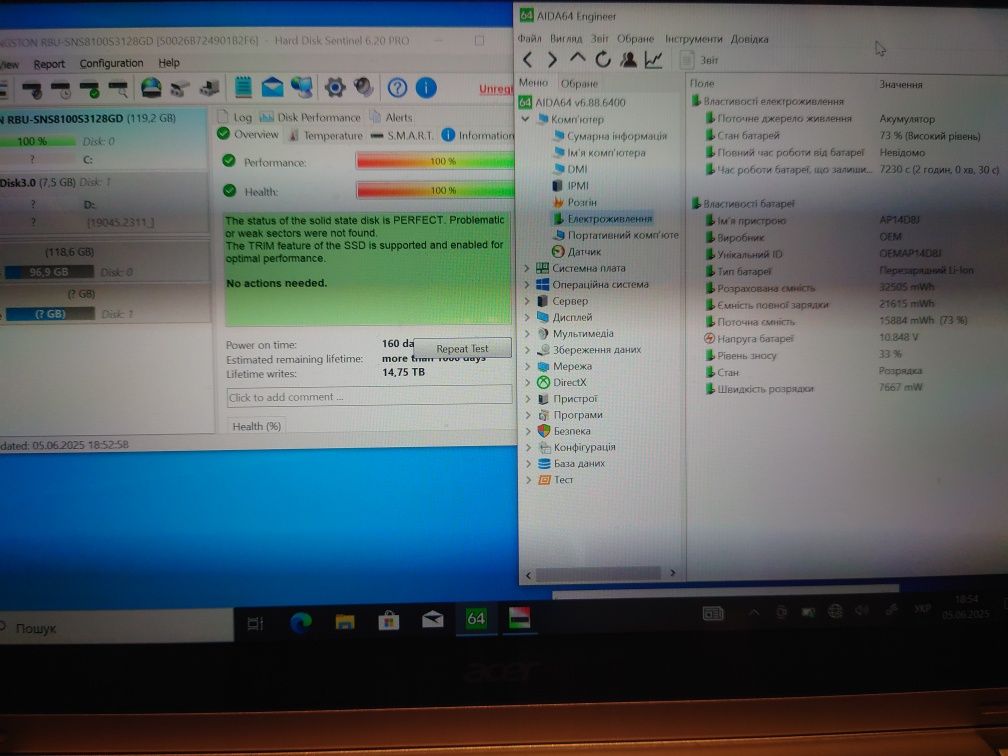Go forward in AIDA64 navigation
Image resolution: width=1008 pixels, height=756 pixels.
pos(552,60)
